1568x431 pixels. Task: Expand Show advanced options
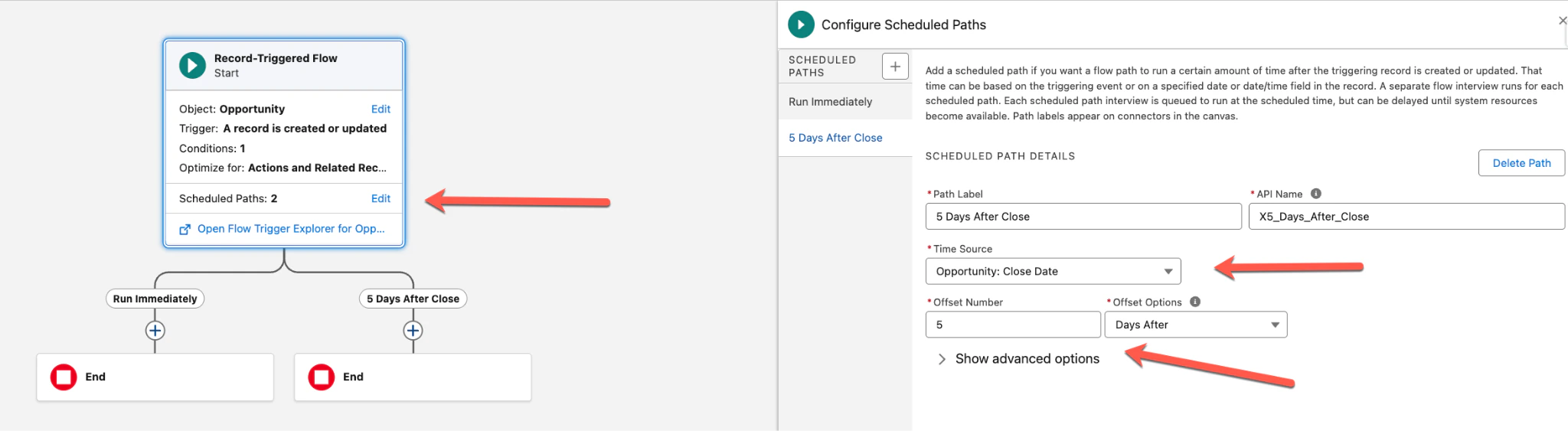click(x=1018, y=359)
